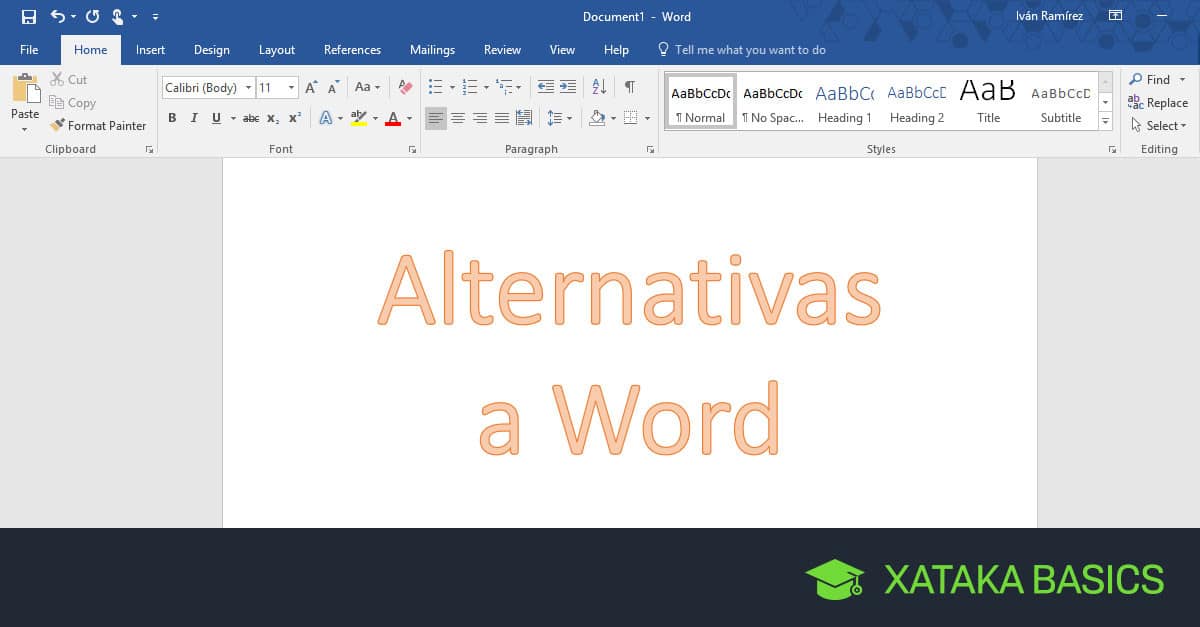1200x627 pixels.
Task: Clear all formatting with the eraser icon
Action: [404, 87]
